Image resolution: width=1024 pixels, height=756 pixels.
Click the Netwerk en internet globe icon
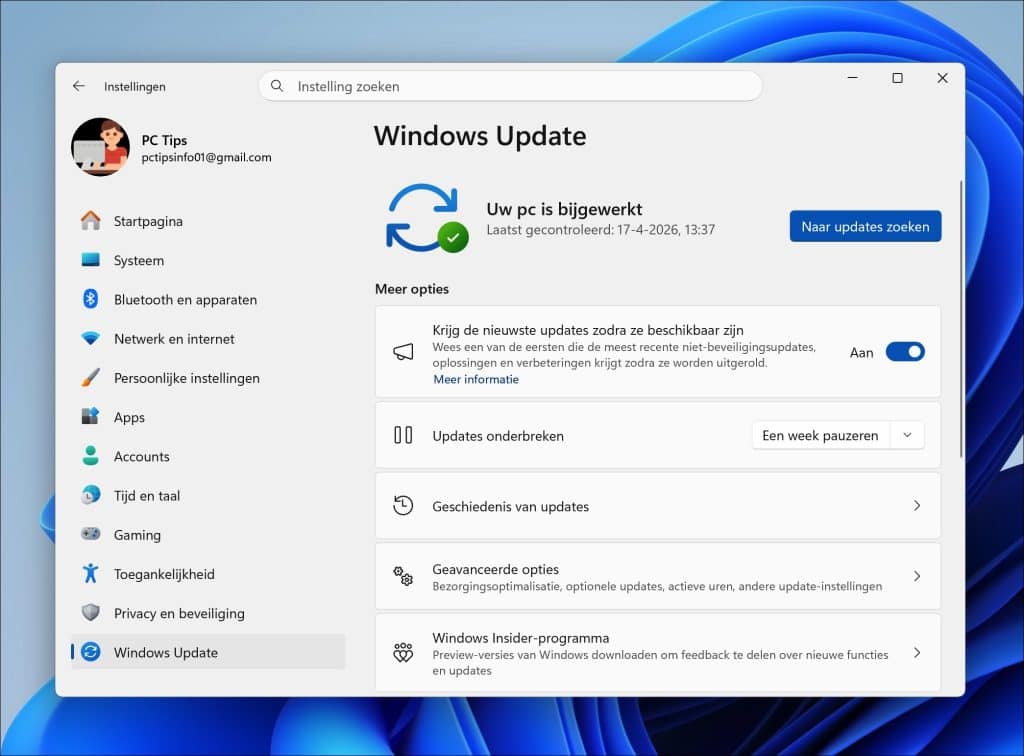90,338
